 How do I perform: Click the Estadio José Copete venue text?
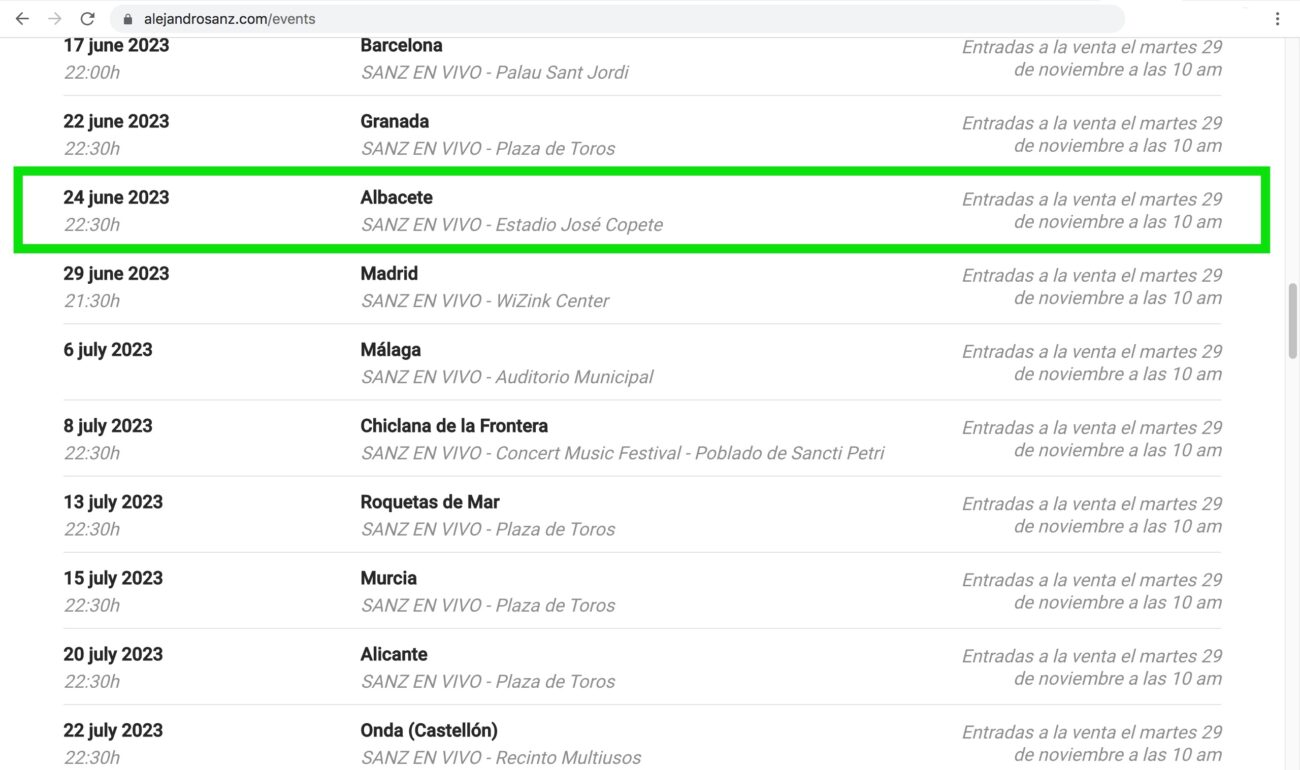pos(580,225)
